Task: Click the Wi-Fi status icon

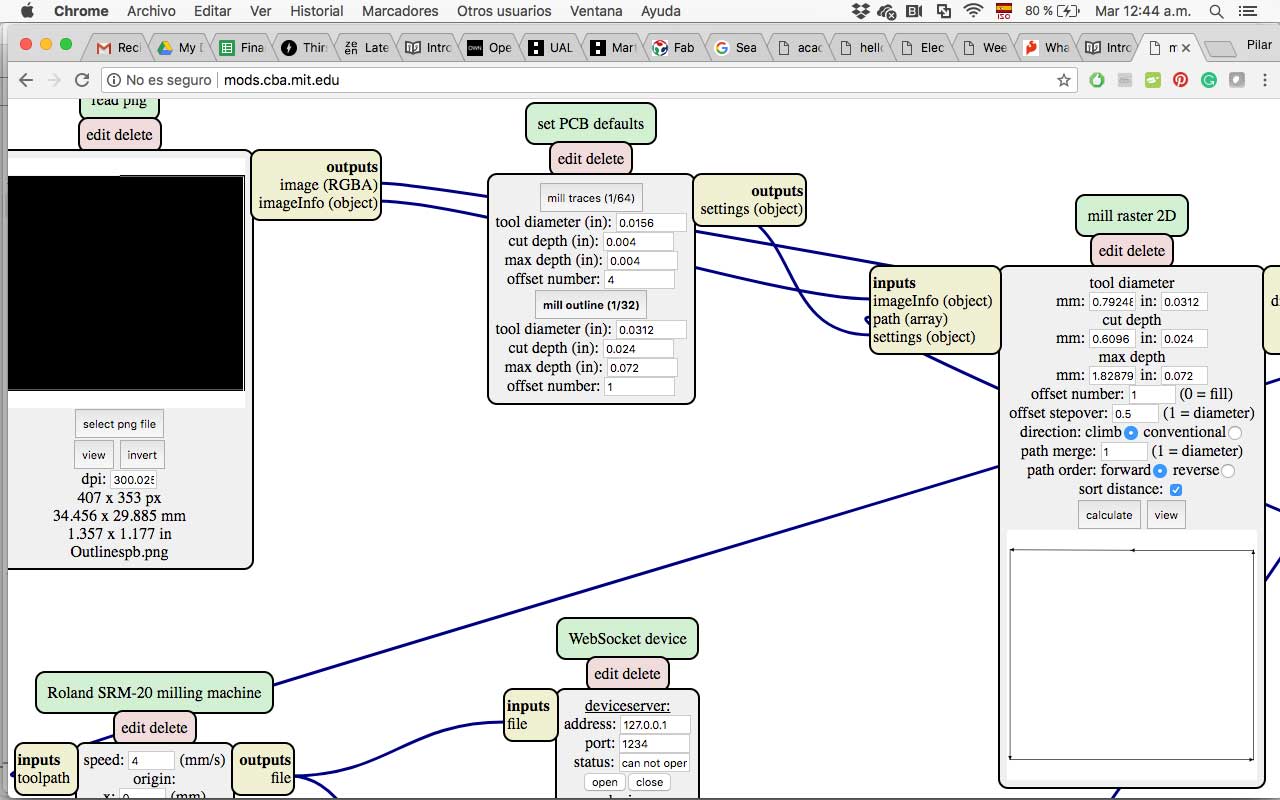Action: [x=973, y=11]
